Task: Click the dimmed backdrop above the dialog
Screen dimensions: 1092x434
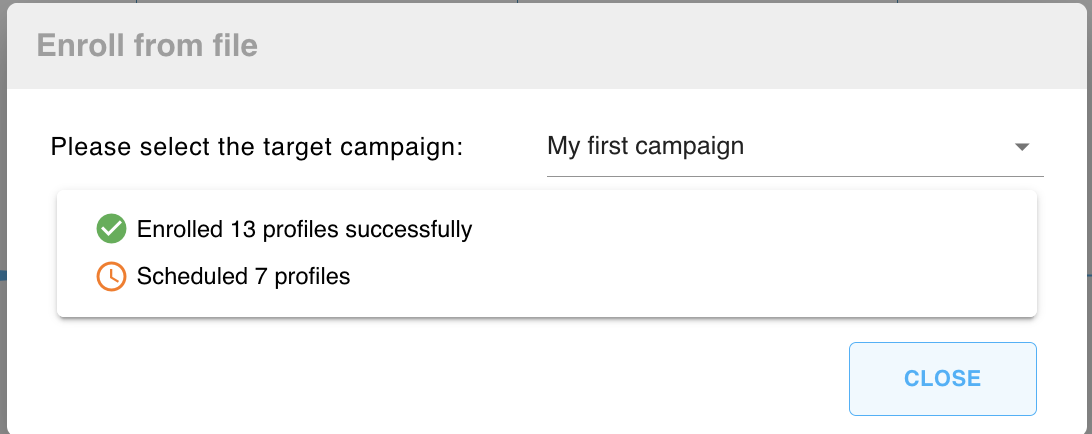Action: (x=700, y=1)
